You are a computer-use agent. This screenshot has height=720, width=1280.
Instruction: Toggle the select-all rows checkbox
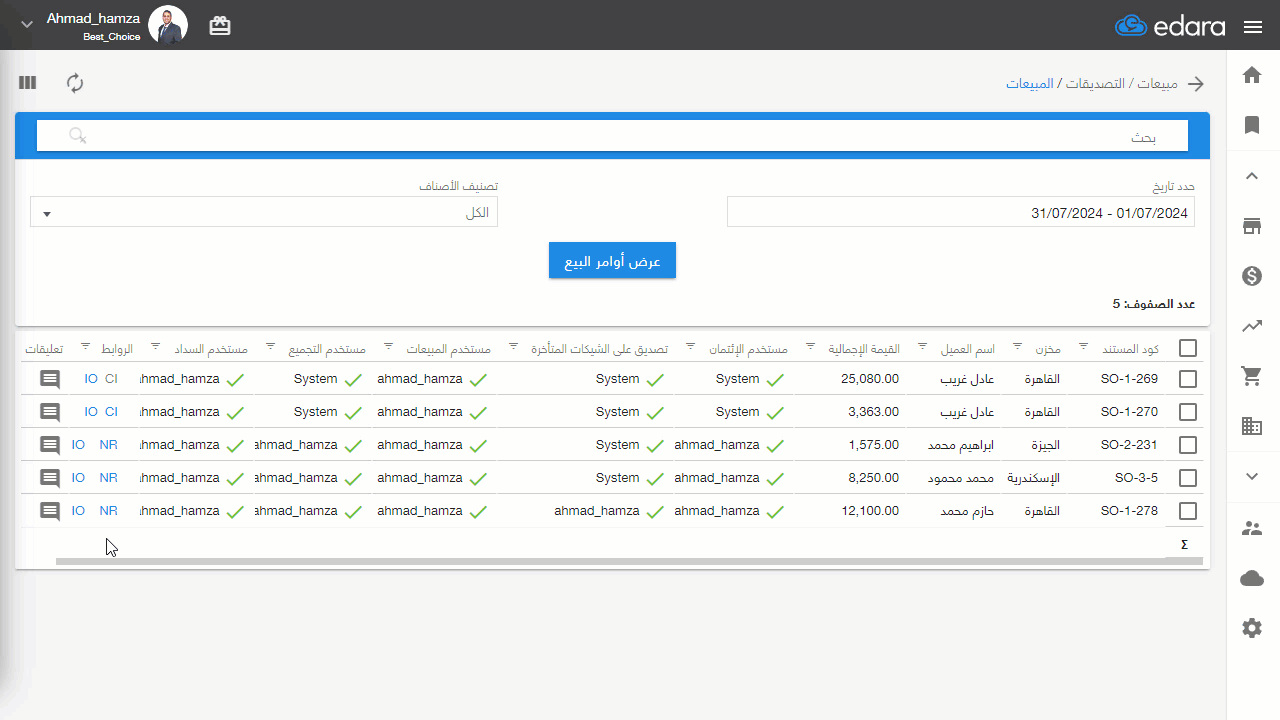point(1188,348)
